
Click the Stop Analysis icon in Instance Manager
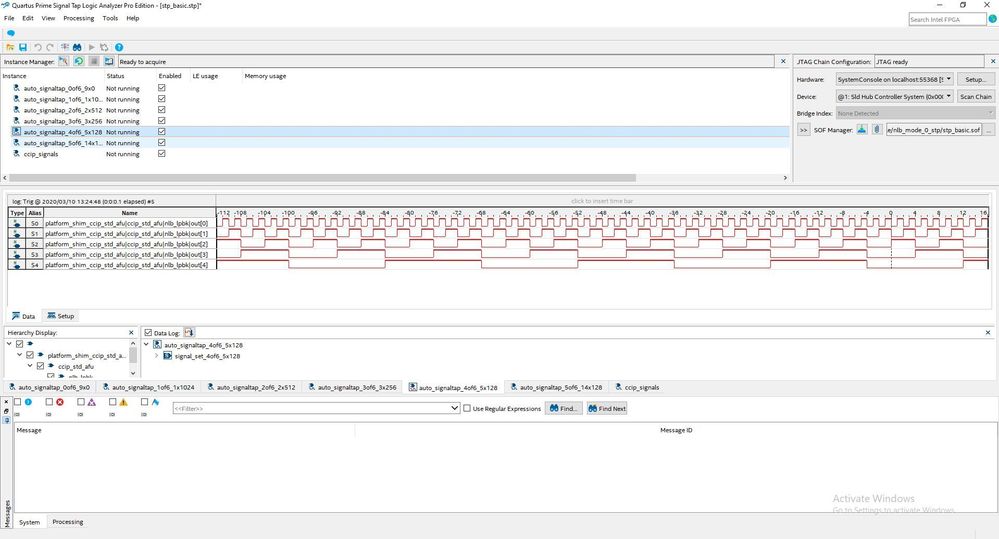94,61
